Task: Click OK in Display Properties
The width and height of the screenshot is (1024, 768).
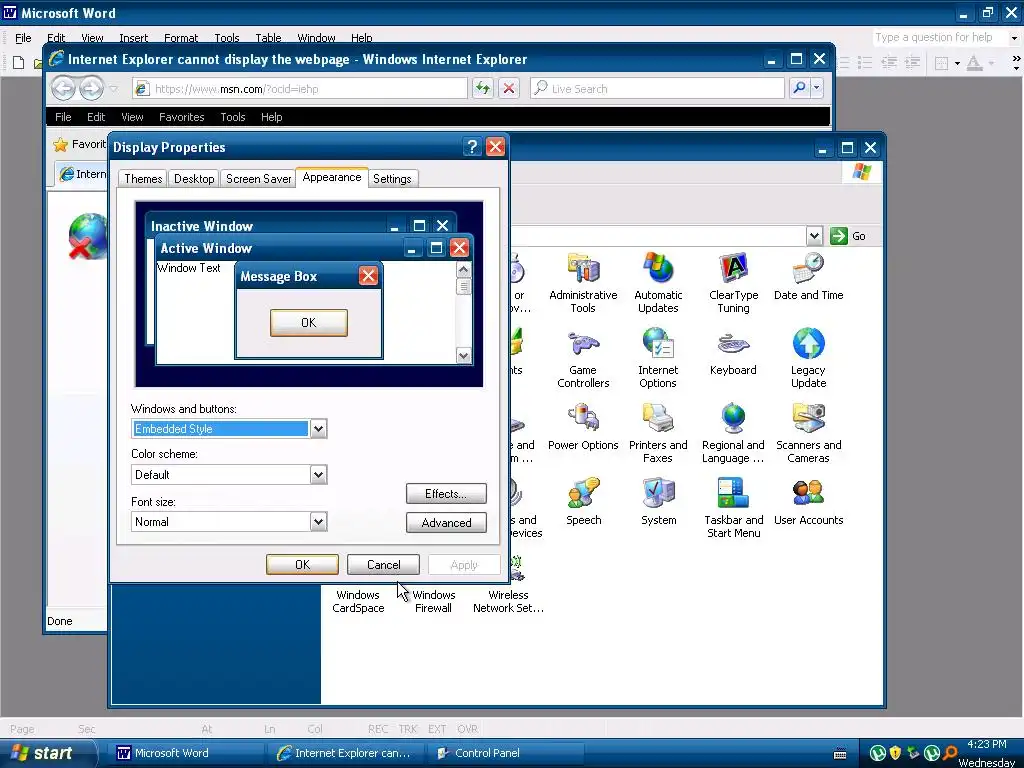Action: [x=302, y=564]
